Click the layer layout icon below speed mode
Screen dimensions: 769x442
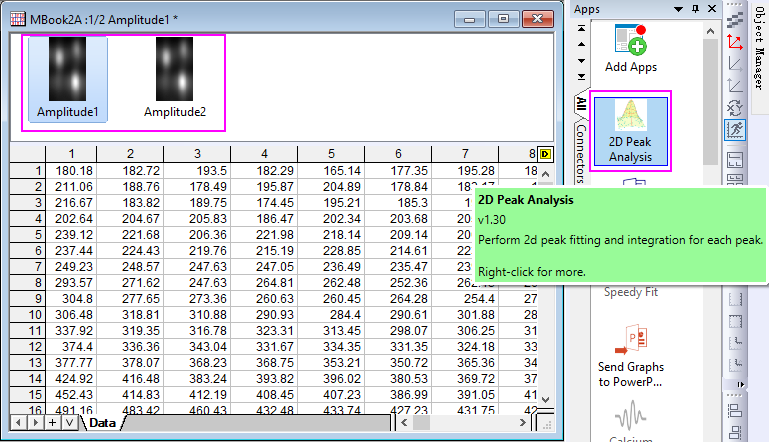pyautogui.click(x=735, y=159)
